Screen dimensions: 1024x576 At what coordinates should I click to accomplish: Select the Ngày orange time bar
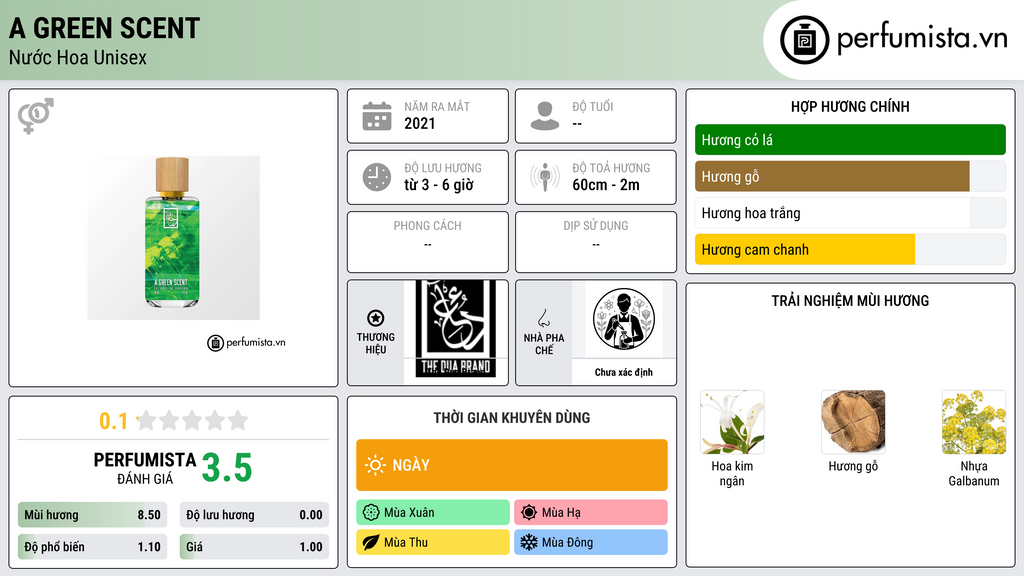tap(512, 465)
